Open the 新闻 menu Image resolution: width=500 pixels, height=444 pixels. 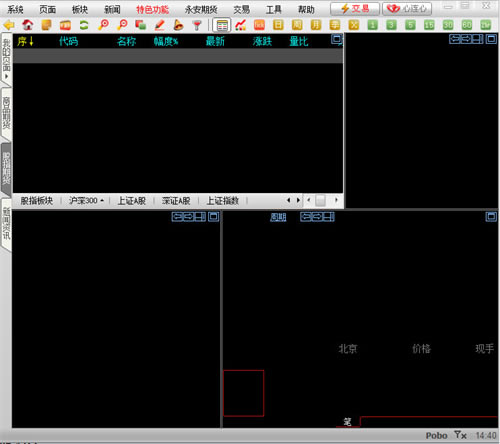(x=112, y=9)
